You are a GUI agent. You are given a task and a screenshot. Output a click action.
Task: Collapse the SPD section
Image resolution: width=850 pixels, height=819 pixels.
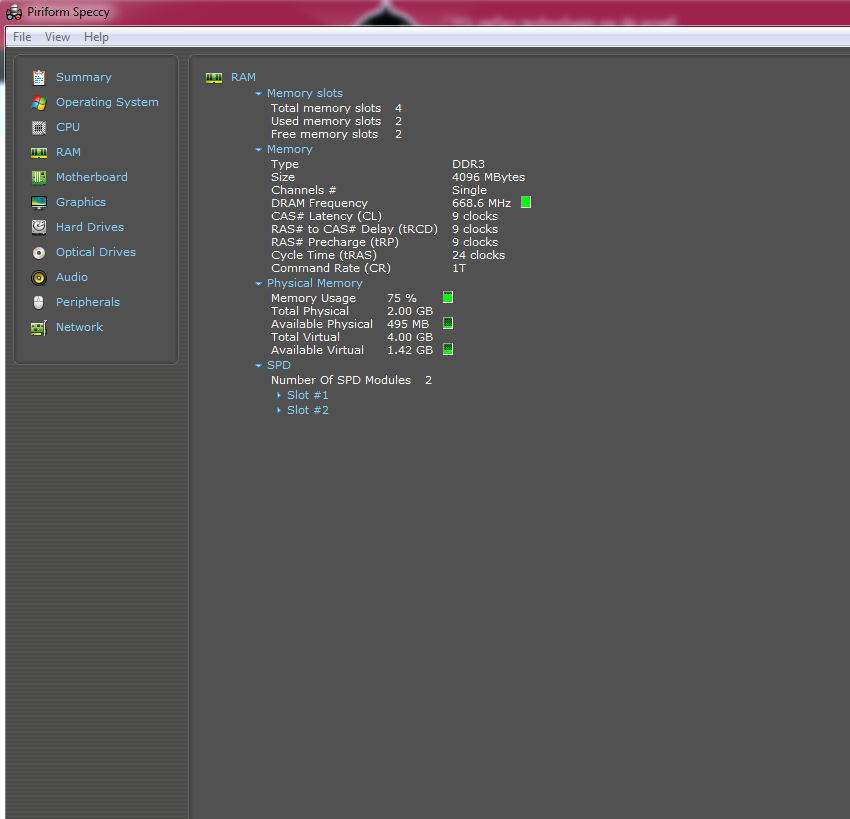(259, 366)
